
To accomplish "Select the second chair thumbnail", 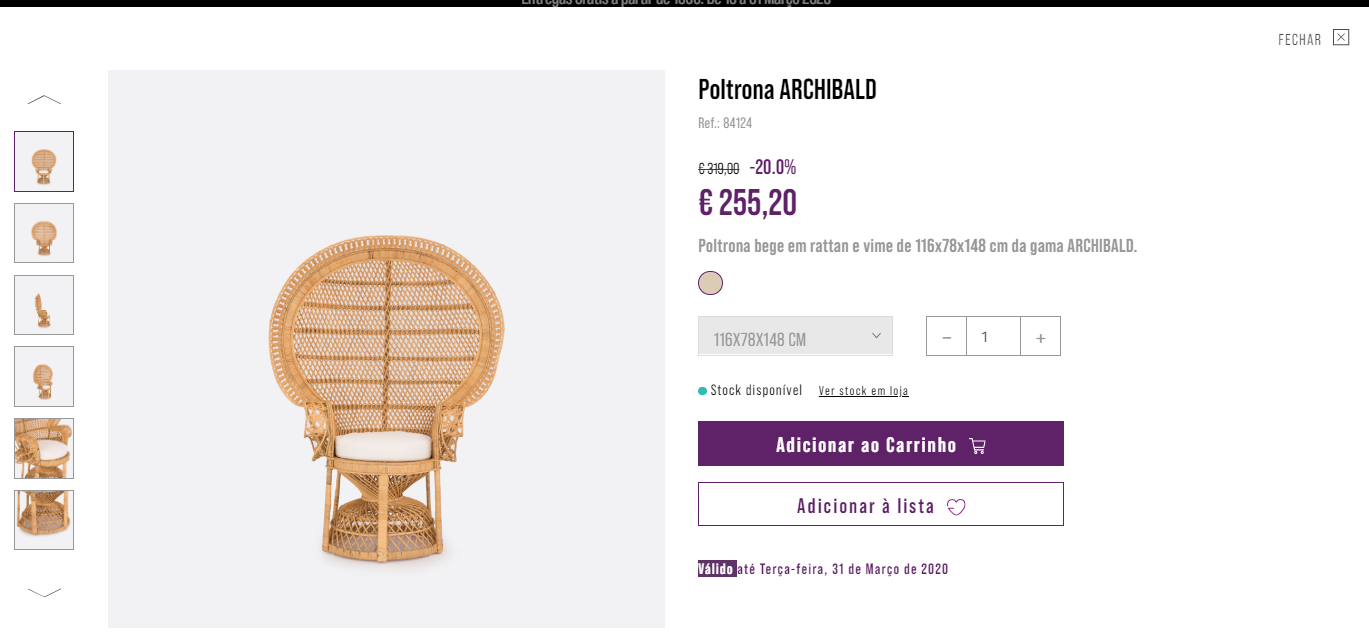I will point(44,233).
